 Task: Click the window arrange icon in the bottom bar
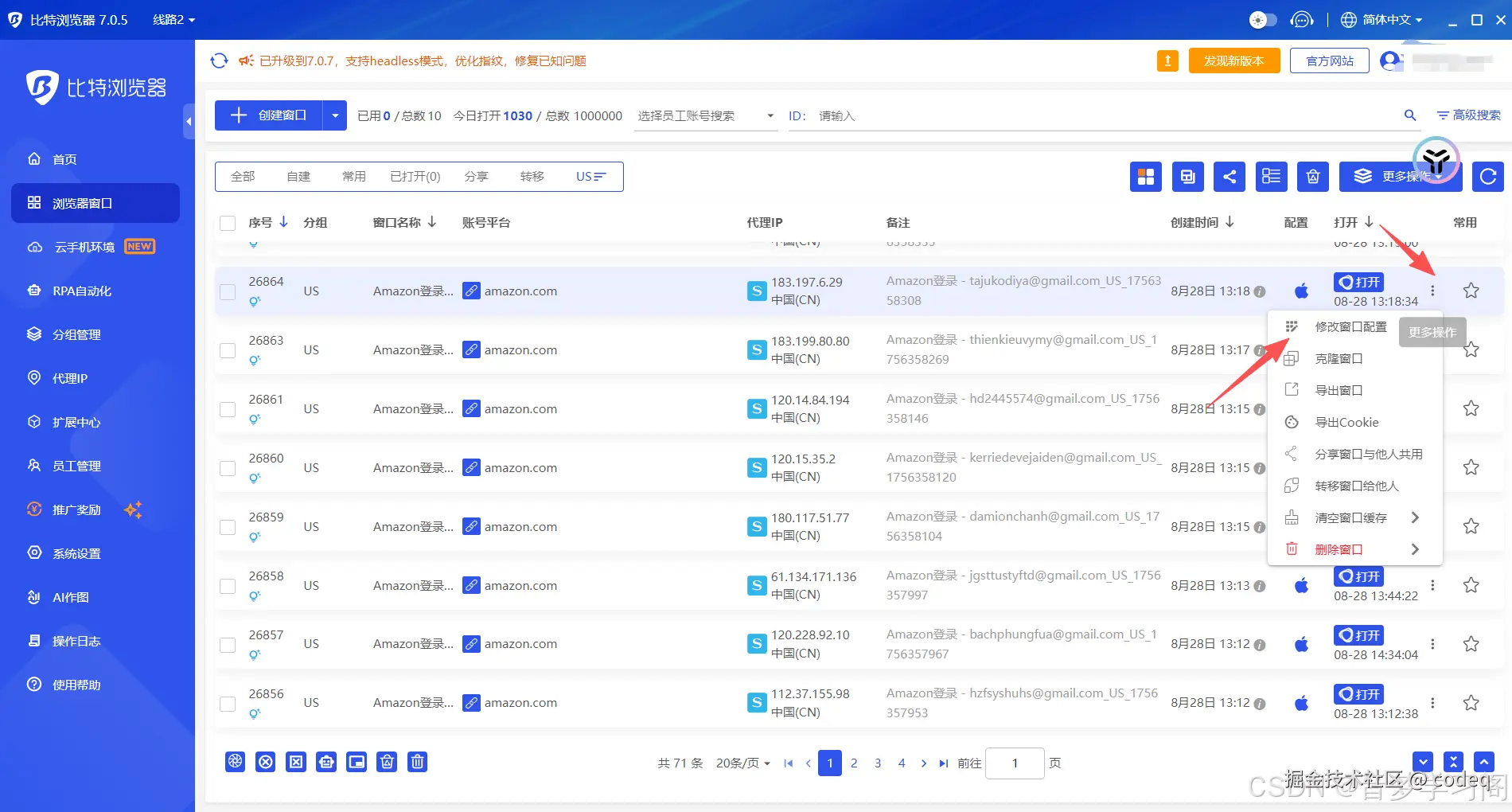click(357, 762)
